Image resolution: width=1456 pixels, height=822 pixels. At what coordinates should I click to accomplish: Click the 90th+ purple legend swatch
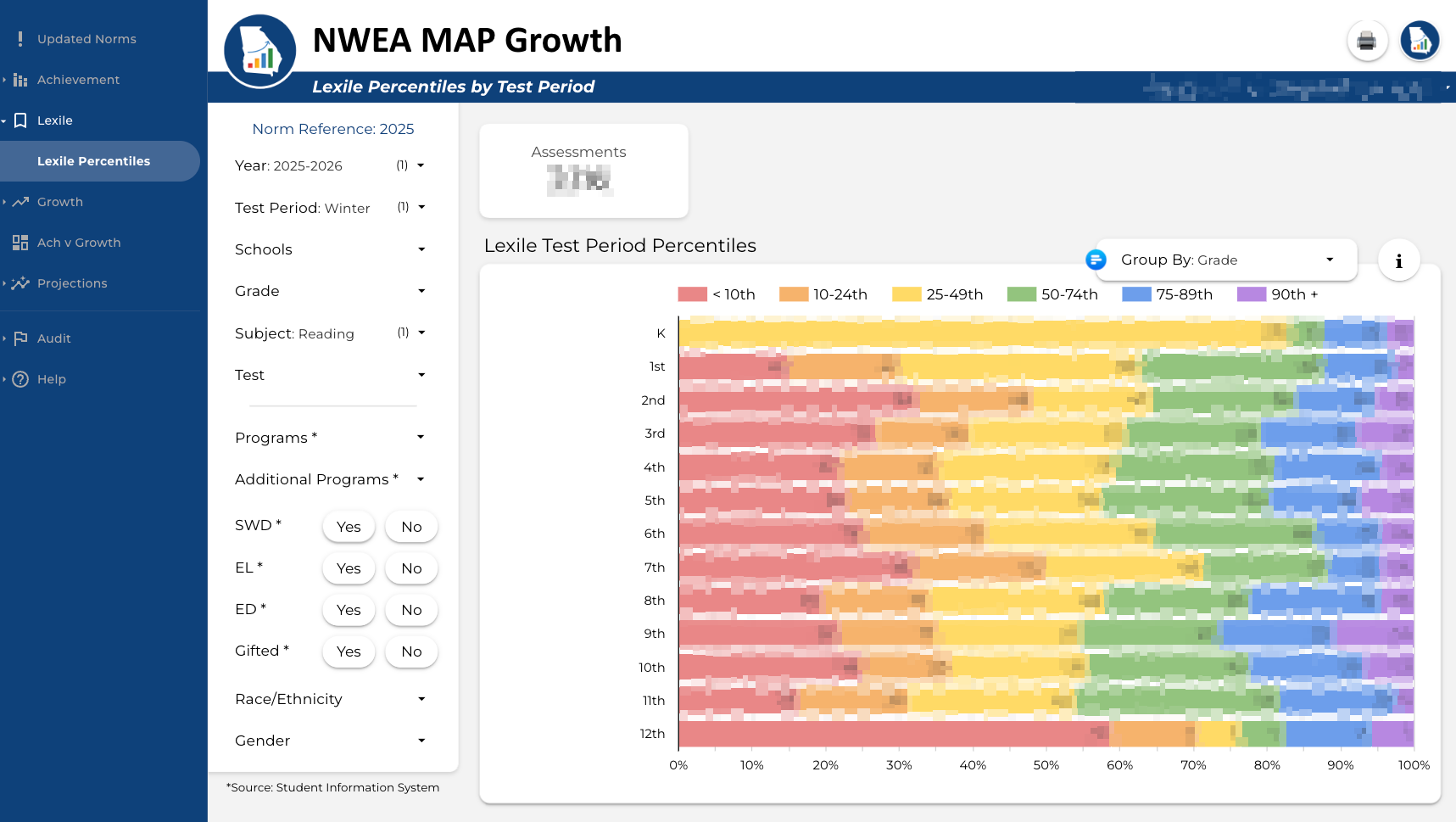pyautogui.click(x=1250, y=294)
